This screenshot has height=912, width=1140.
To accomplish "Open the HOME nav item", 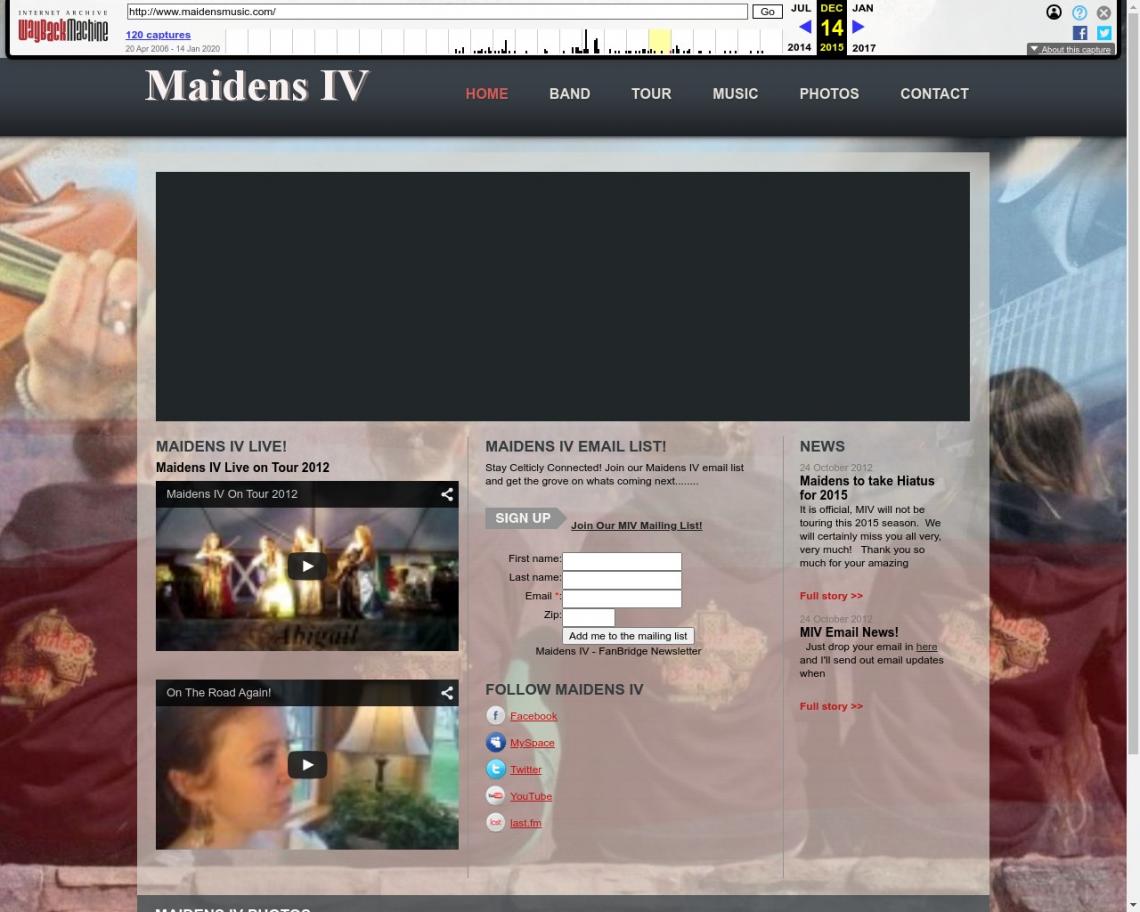I will [x=486, y=94].
